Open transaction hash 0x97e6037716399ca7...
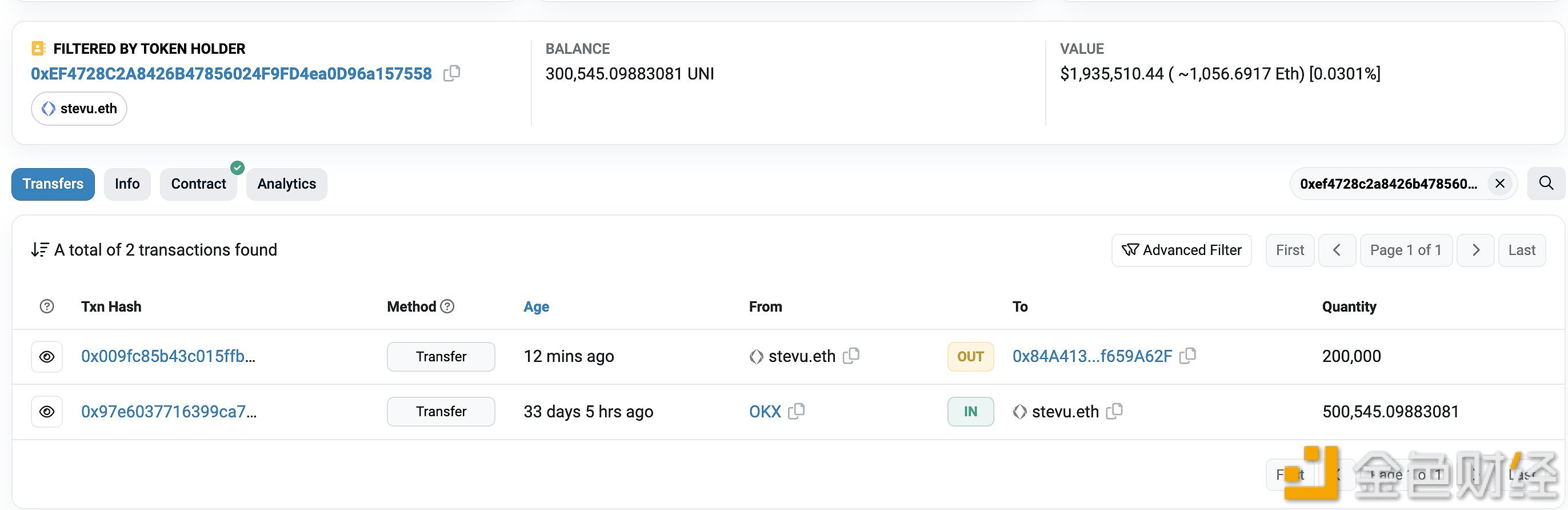Viewport: 1568px width, 510px height. pos(169,412)
